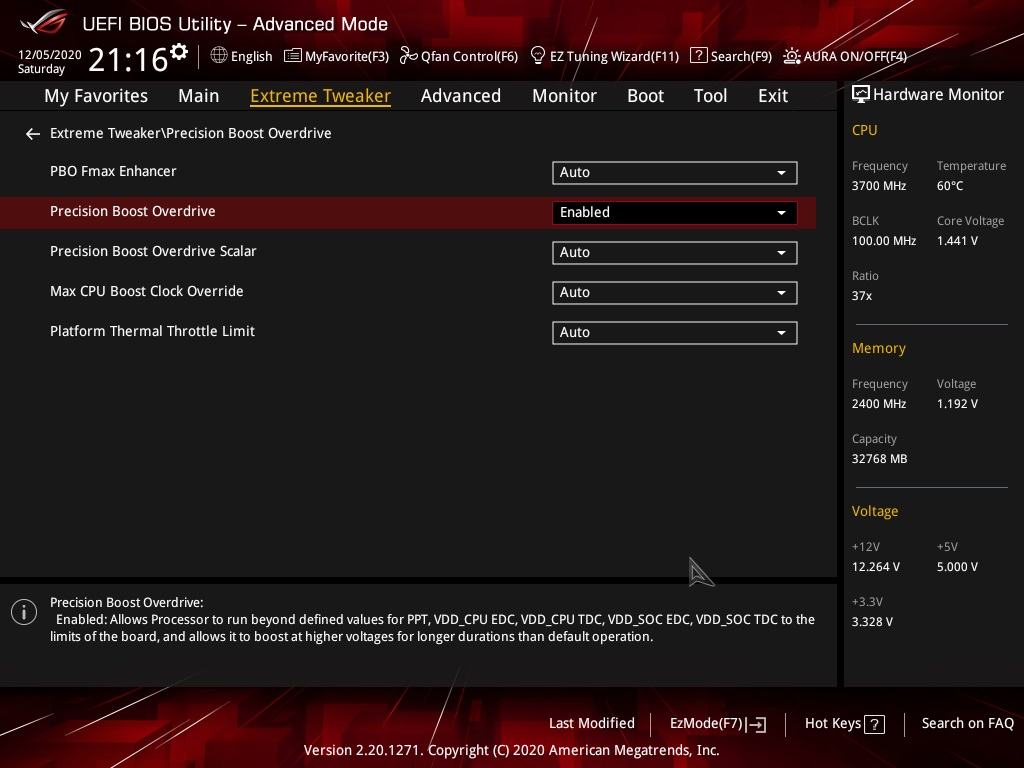Click the EzMode exit arrow icon
The image size is (1024, 768).
756,724
